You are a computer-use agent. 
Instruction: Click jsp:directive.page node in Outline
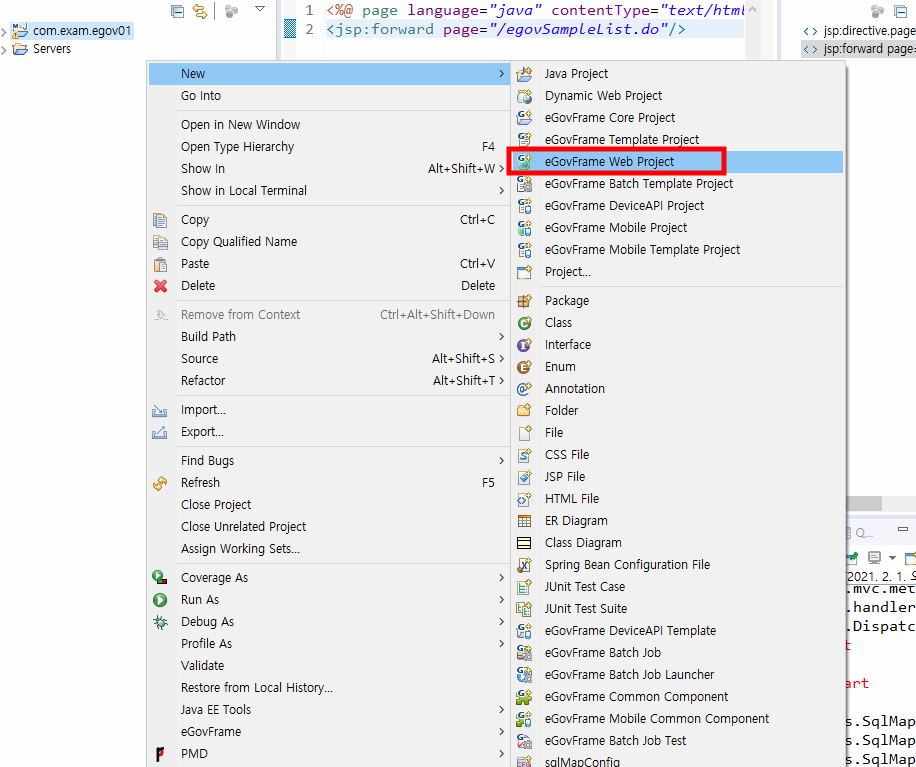pyautogui.click(x=859, y=31)
